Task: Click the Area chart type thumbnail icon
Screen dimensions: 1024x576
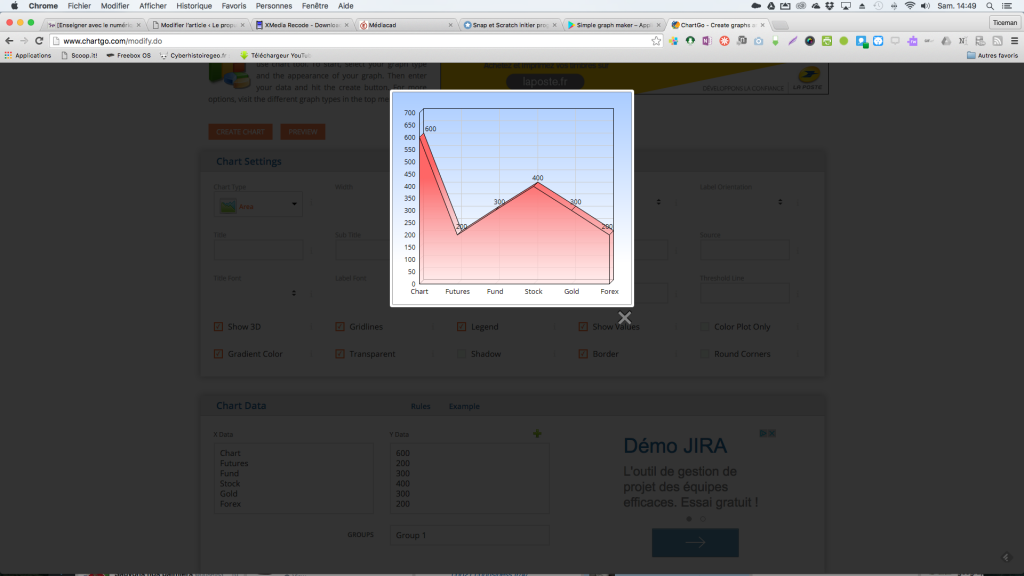Action: [228, 206]
